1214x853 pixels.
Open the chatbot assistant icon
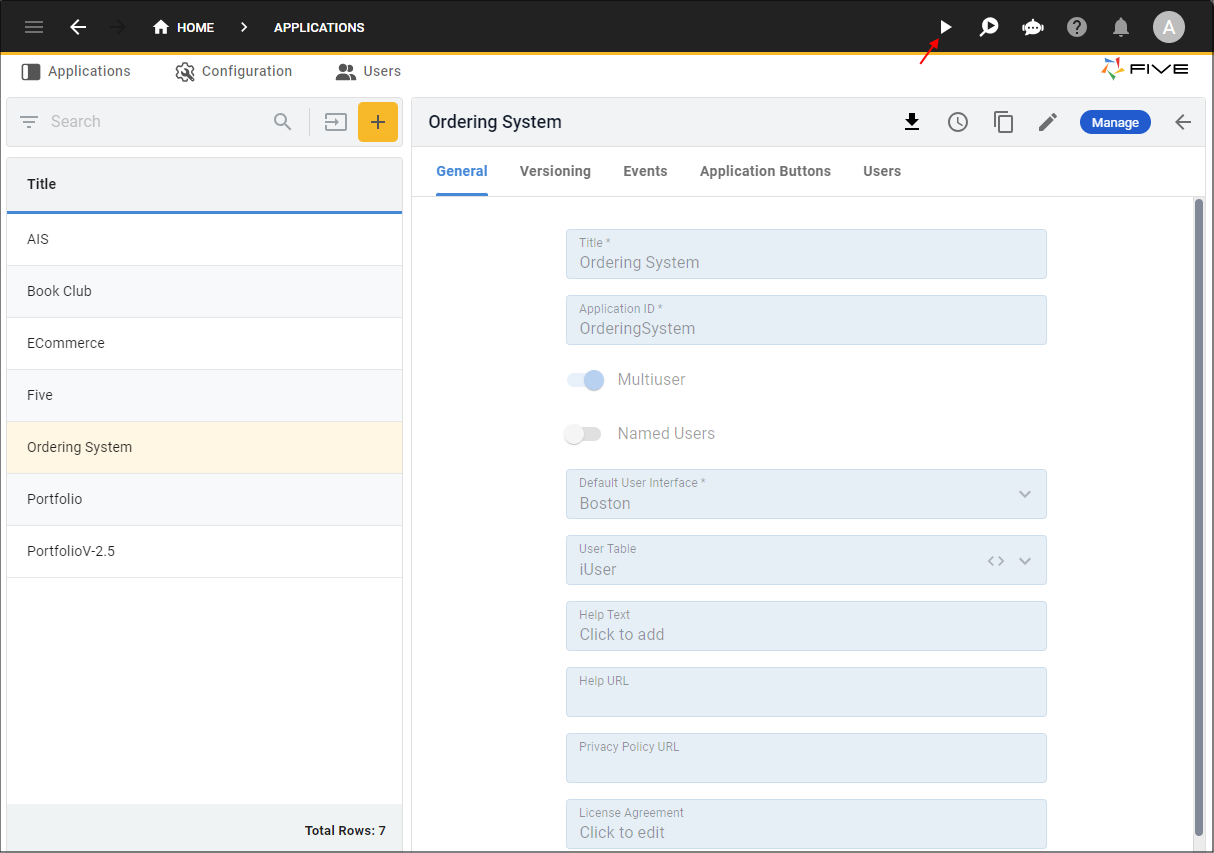1033,27
